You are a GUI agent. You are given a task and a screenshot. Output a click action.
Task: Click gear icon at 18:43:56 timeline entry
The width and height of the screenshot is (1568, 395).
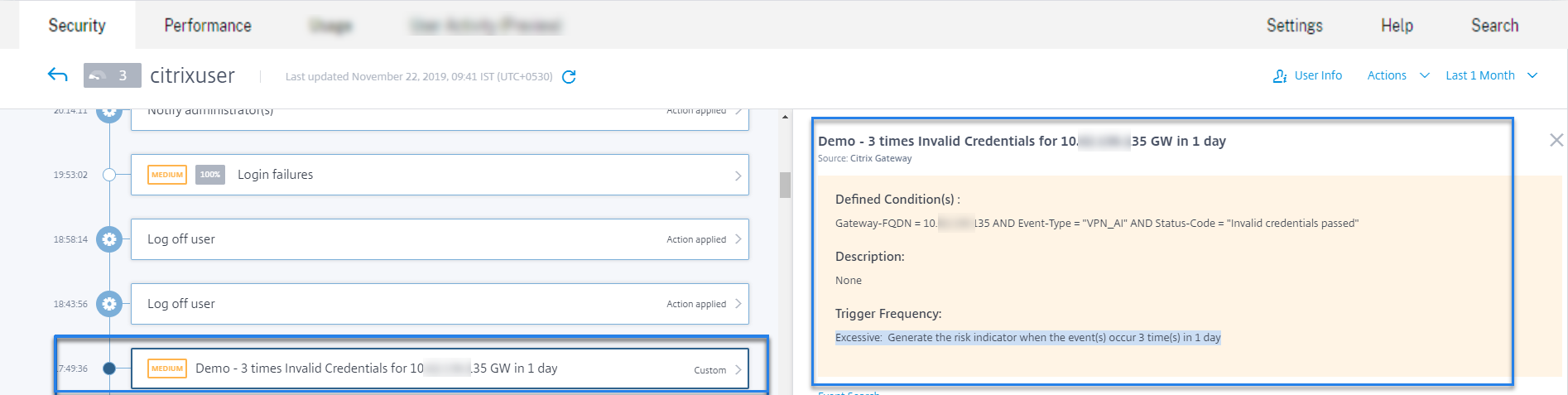[109, 304]
